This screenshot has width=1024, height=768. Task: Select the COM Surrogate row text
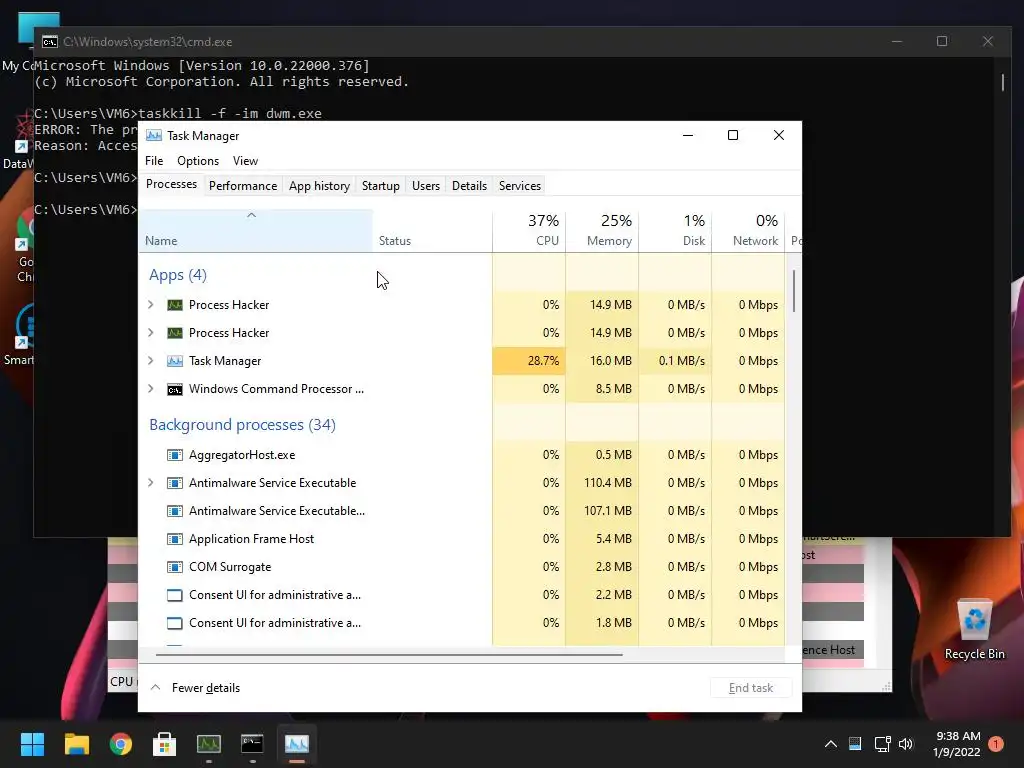click(230, 567)
